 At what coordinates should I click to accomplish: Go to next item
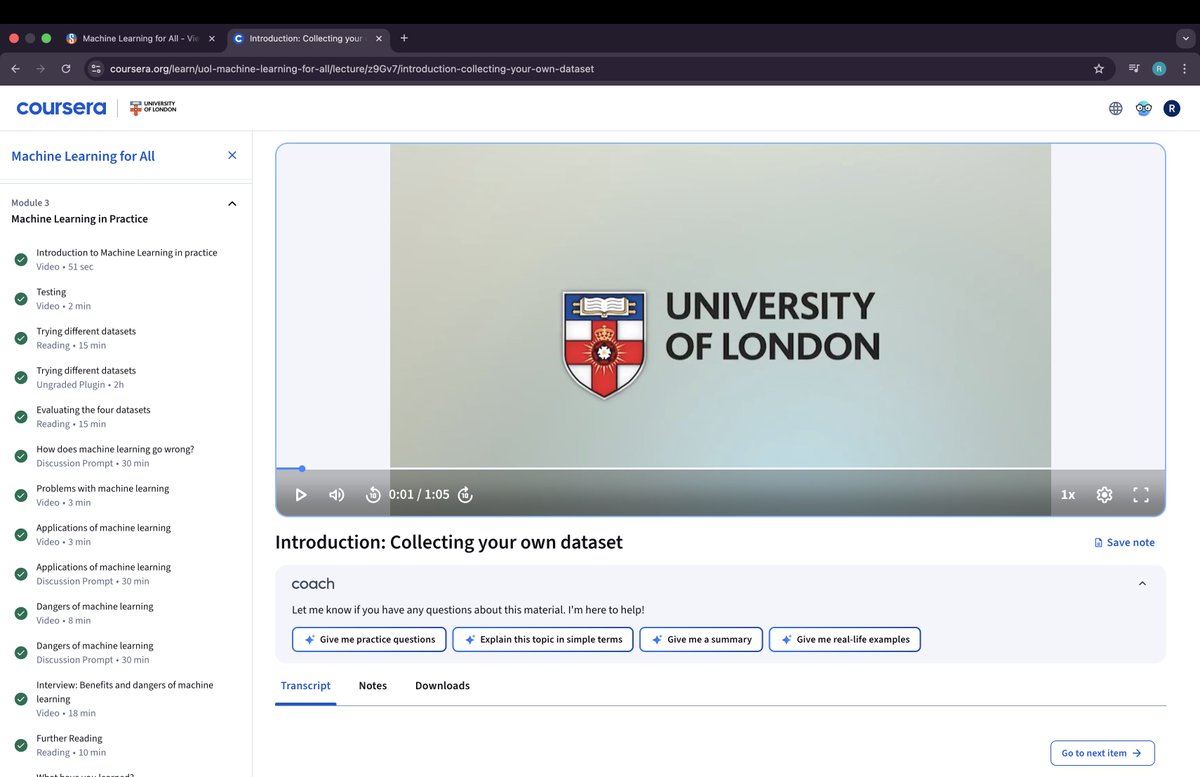[1102, 753]
